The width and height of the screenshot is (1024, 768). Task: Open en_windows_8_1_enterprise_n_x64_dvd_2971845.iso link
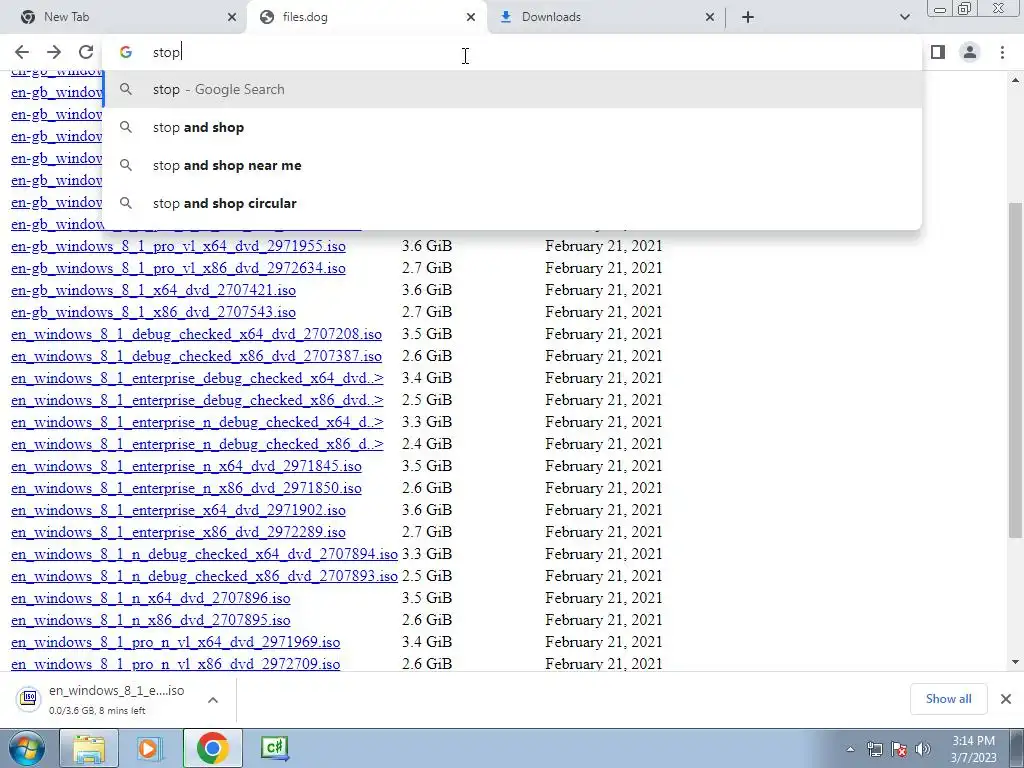(186, 466)
